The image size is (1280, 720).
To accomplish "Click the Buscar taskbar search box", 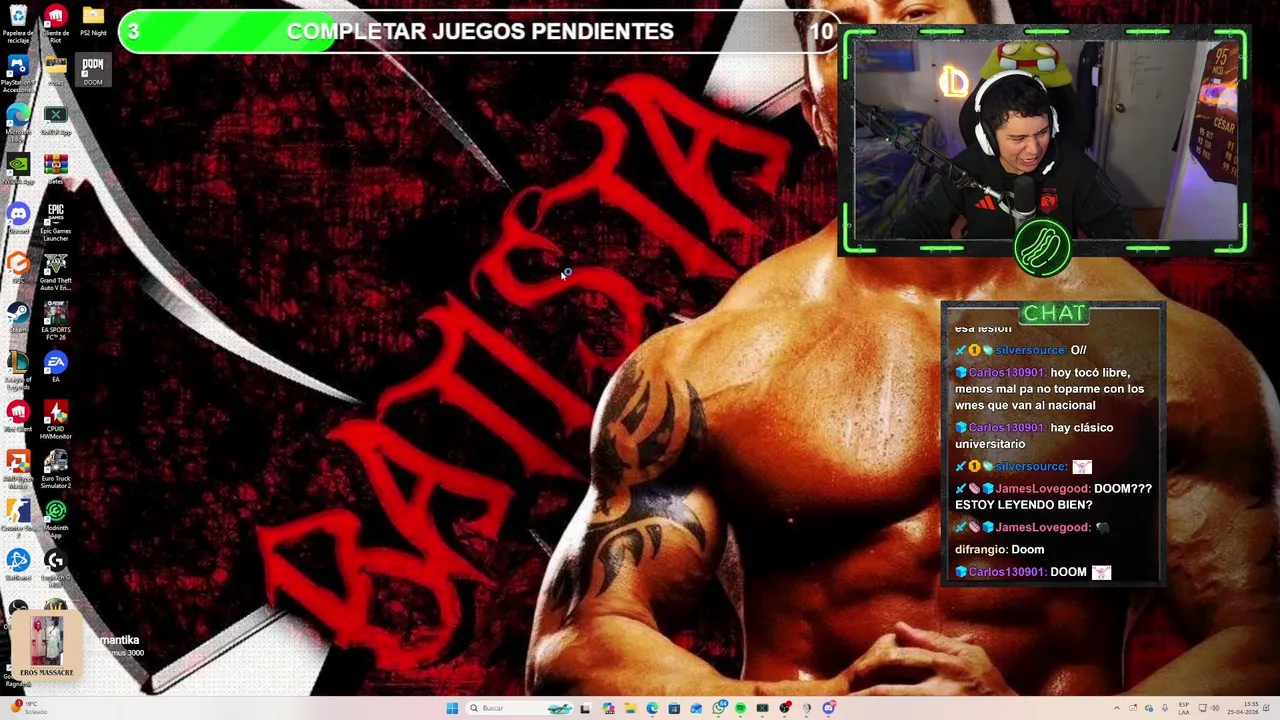I will (520, 708).
